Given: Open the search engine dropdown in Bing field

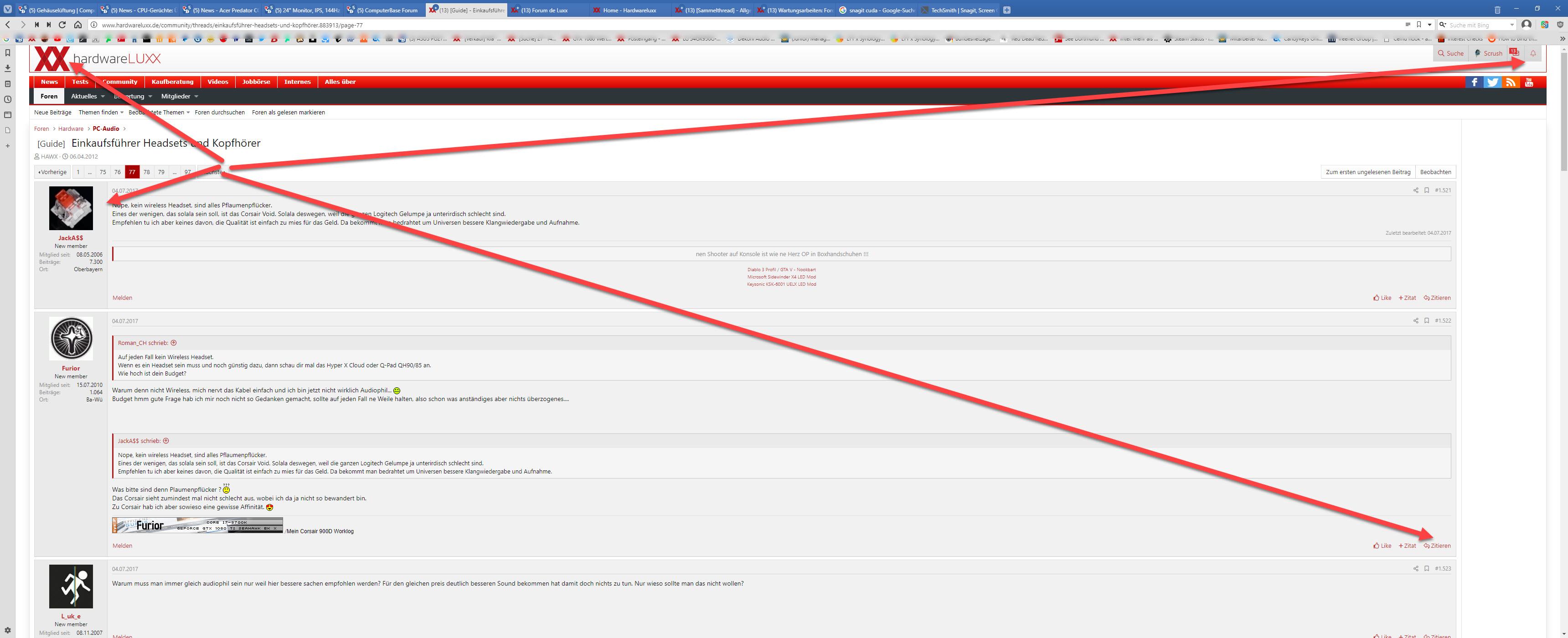Looking at the screenshot, I should pos(1511,25).
